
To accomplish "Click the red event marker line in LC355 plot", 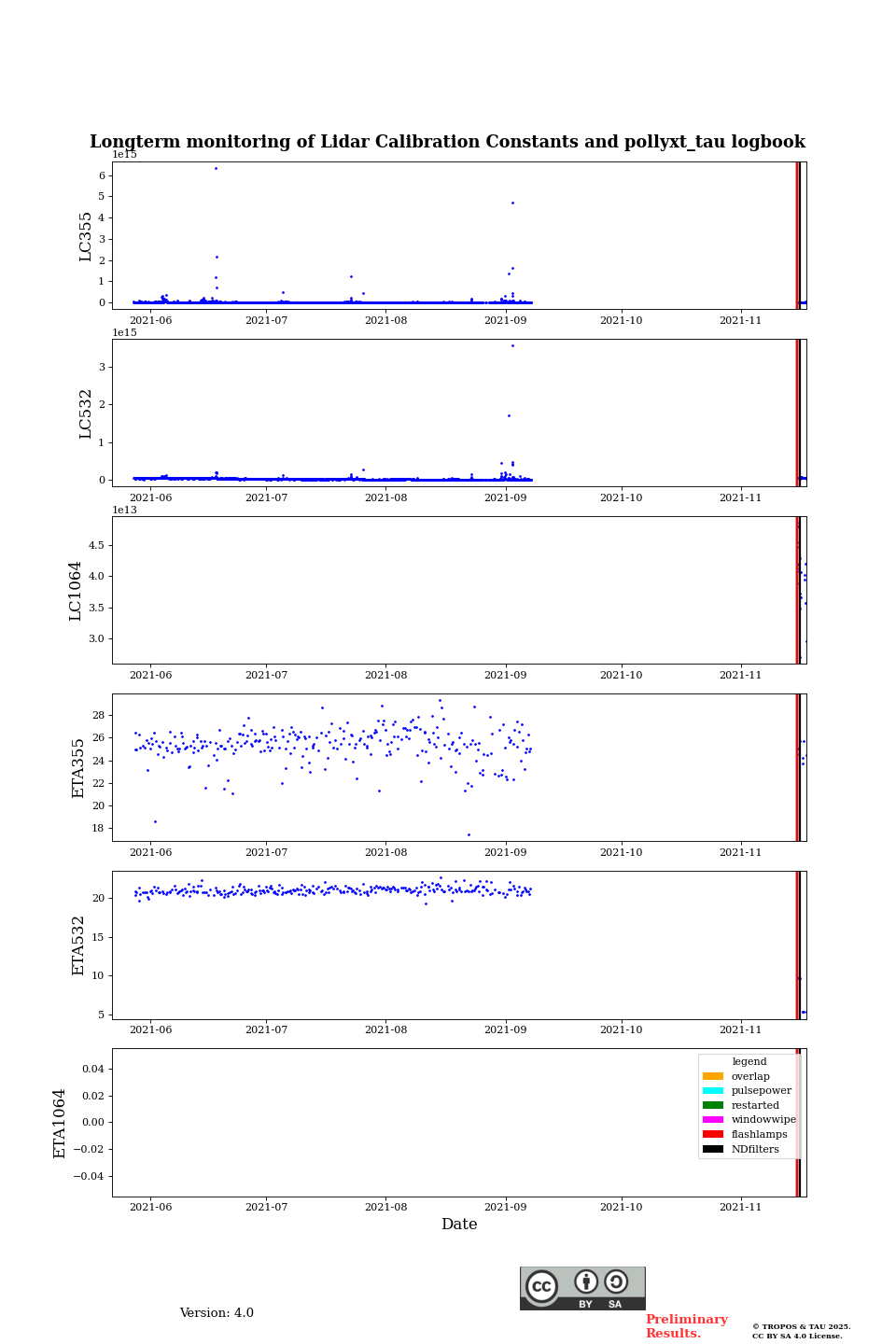I will [x=797, y=235].
